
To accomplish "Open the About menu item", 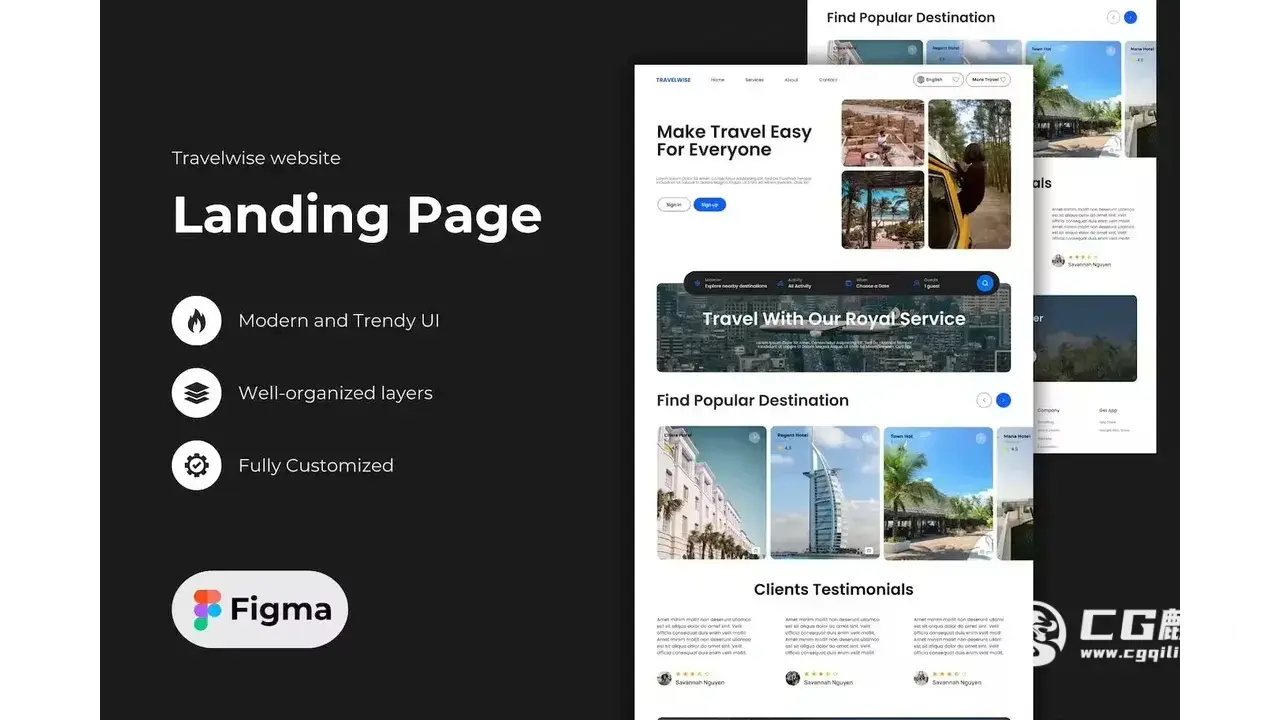I will click(x=791, y=80).
